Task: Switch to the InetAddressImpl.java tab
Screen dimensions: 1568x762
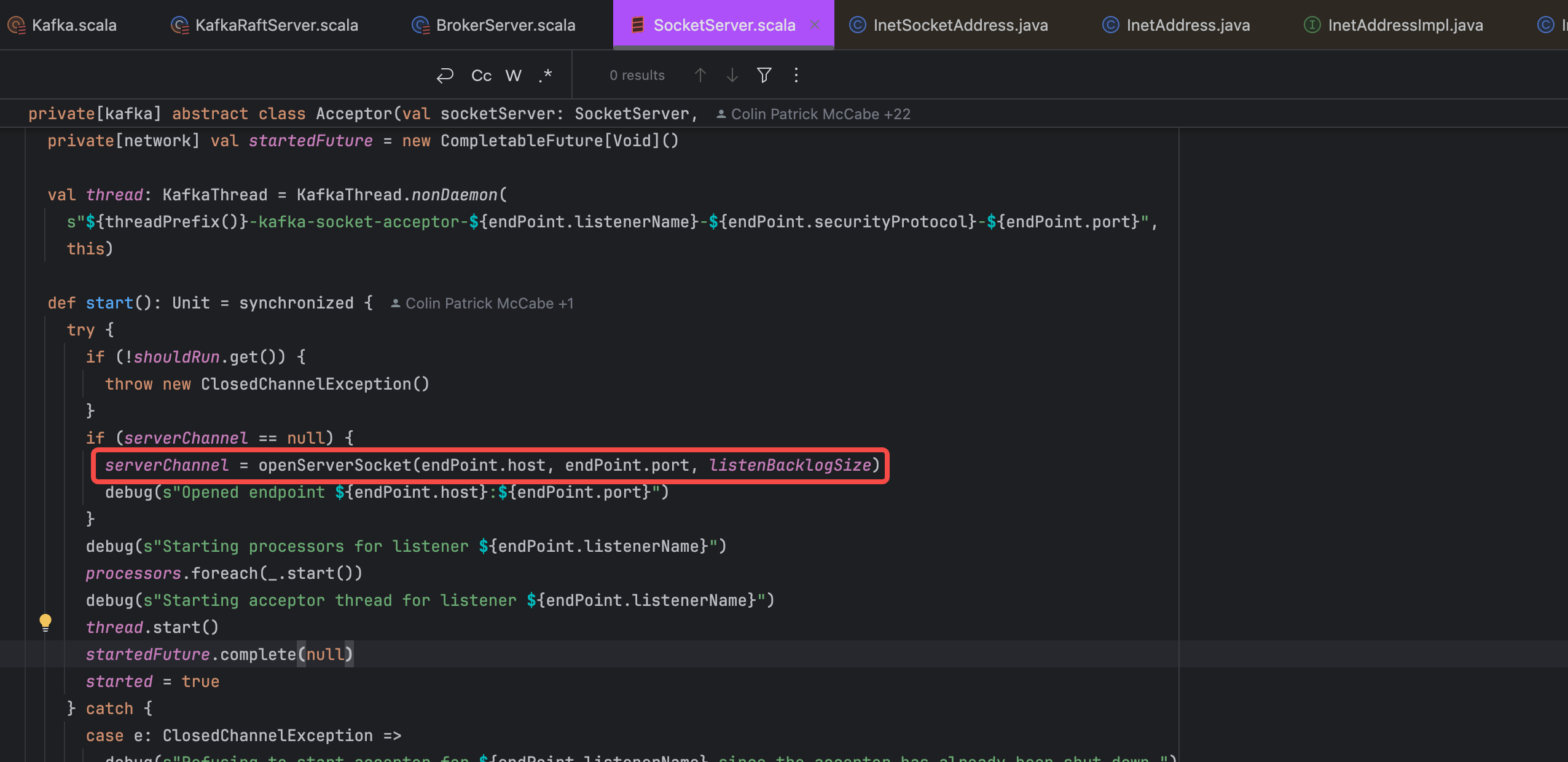Action: pyautogui.click(x=1405, y=25)
